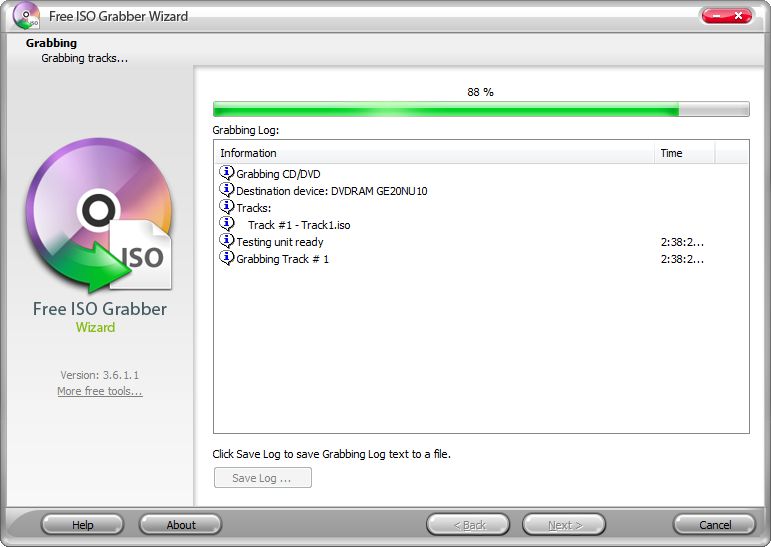
Task: Click the info icon beside Grabbing Track # 1
Action: tap(226, 258)
